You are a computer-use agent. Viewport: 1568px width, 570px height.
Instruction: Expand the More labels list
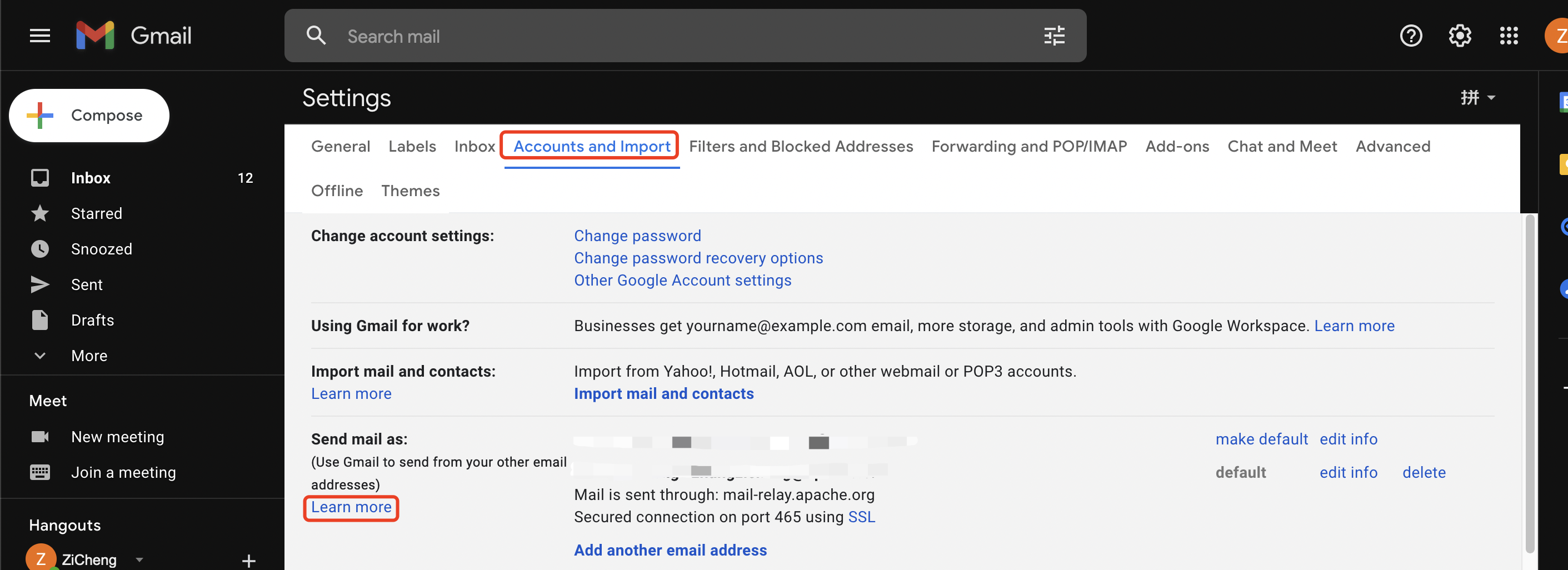[89, 356]
